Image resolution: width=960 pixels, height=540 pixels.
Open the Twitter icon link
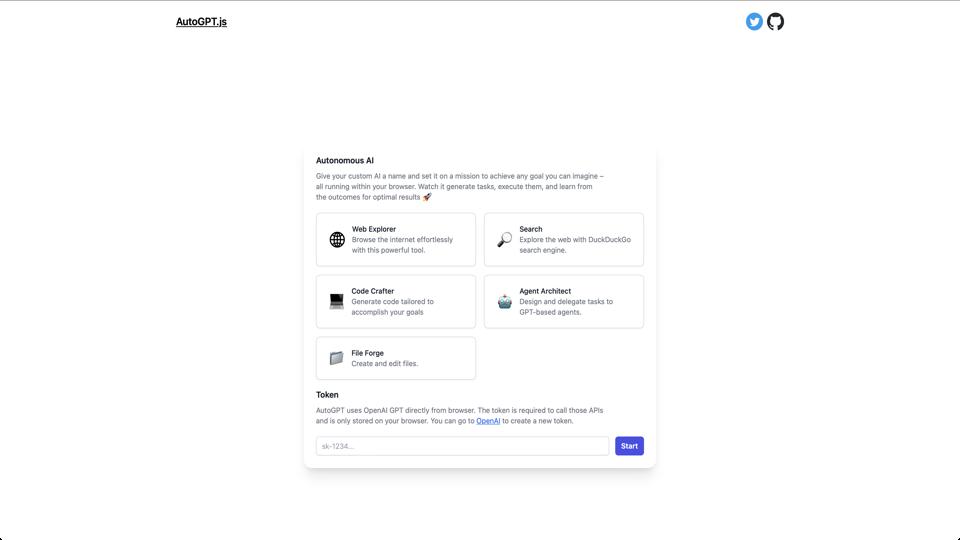click(754, 22)
